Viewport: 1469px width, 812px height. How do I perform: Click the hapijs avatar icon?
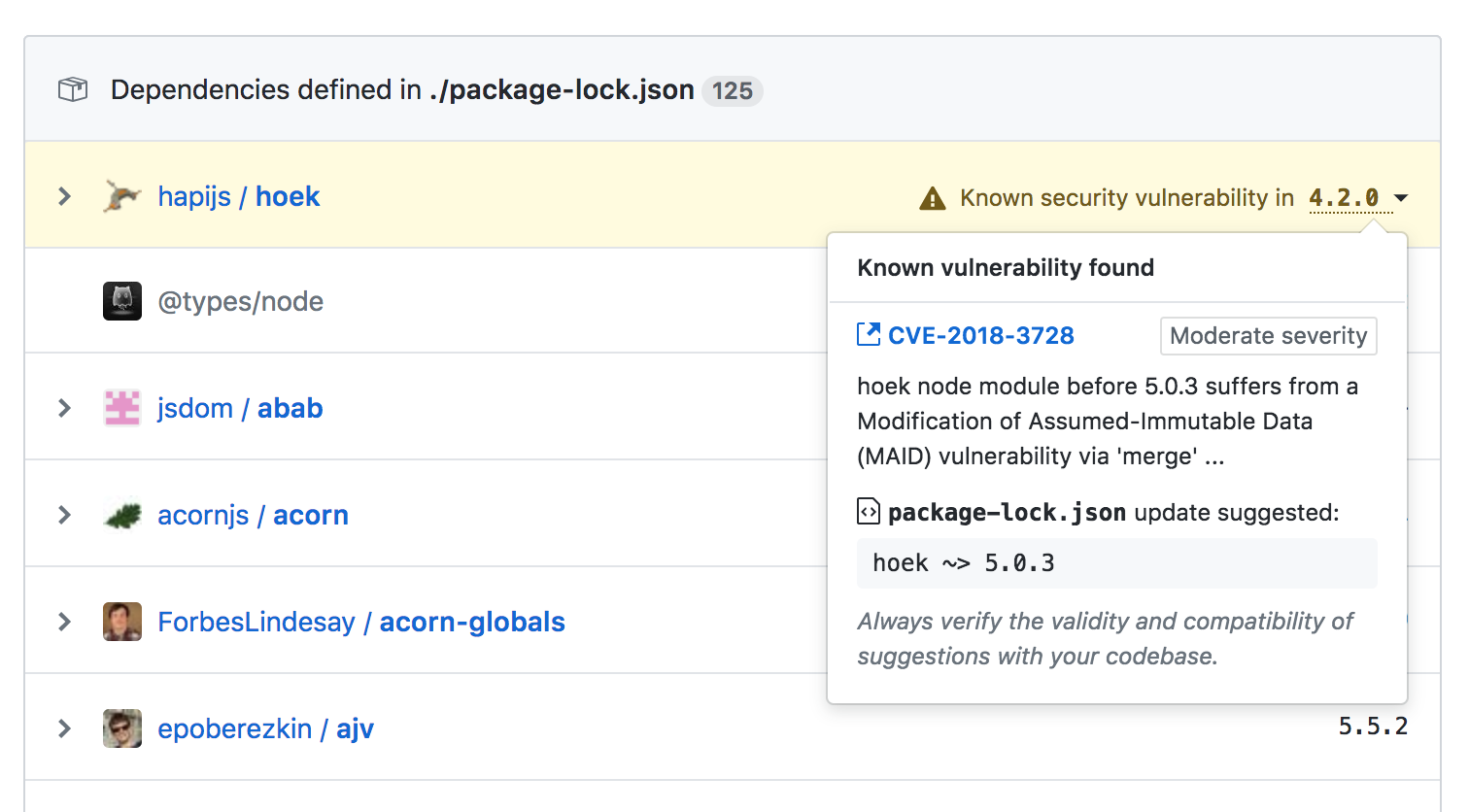122,196
